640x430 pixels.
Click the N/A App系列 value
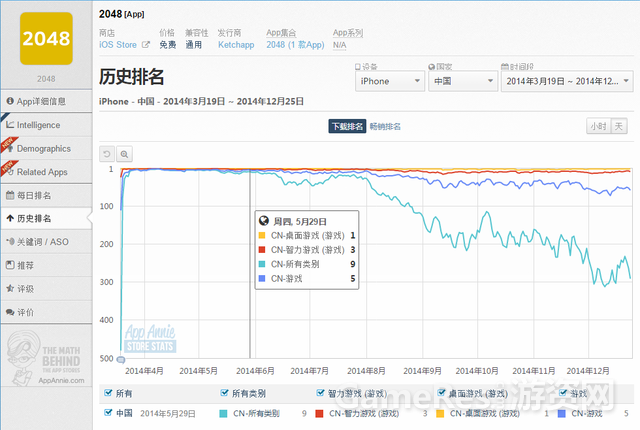340,45
